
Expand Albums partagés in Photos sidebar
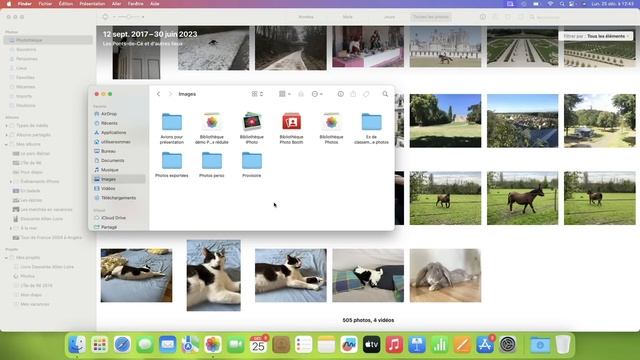(x=7, y=135)
